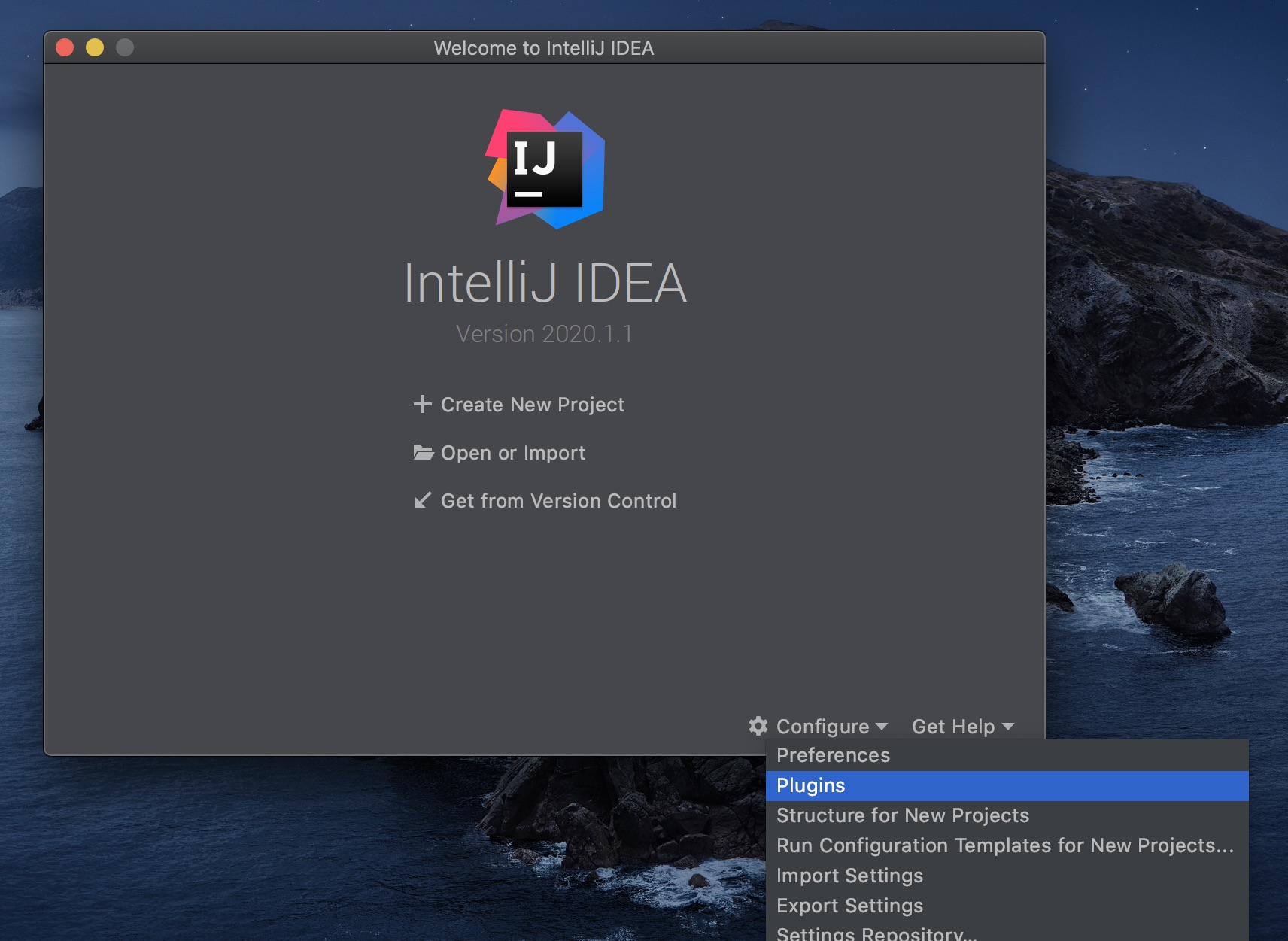Click the Configure gear icon

(758, 726)
